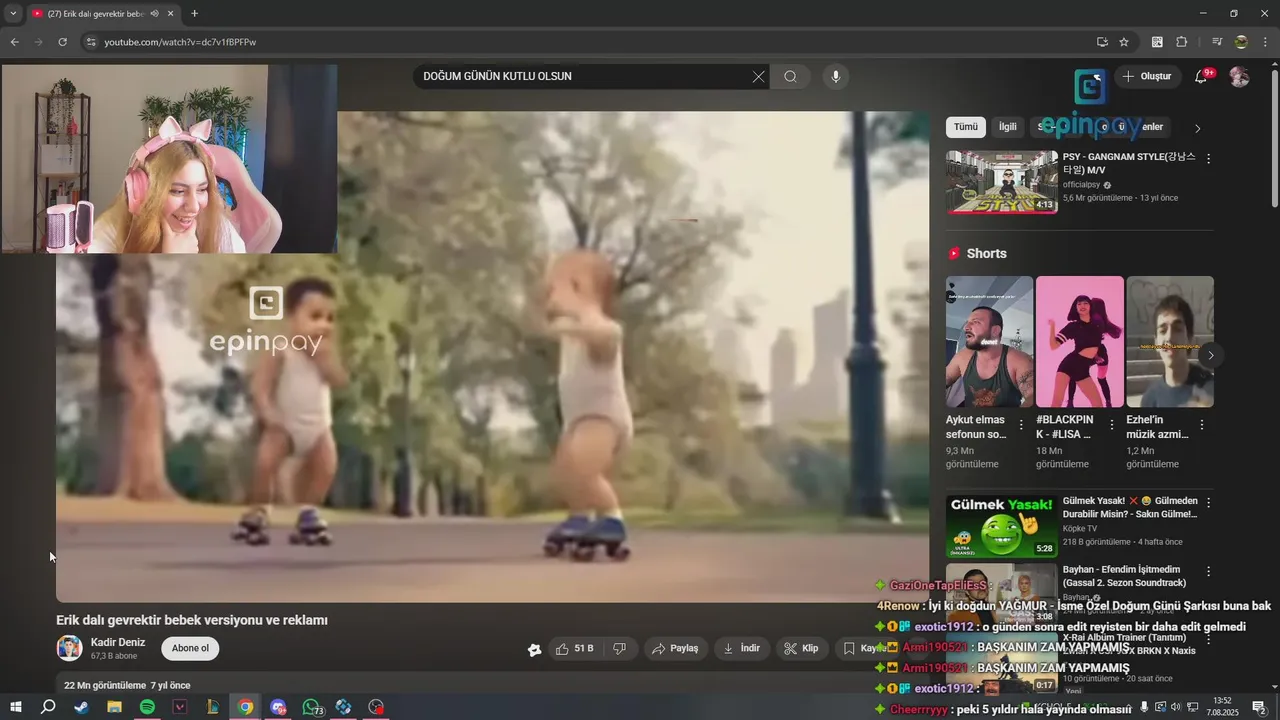Open options for BLACKPINK LISA short
1280x720 pixels.
1111,425
